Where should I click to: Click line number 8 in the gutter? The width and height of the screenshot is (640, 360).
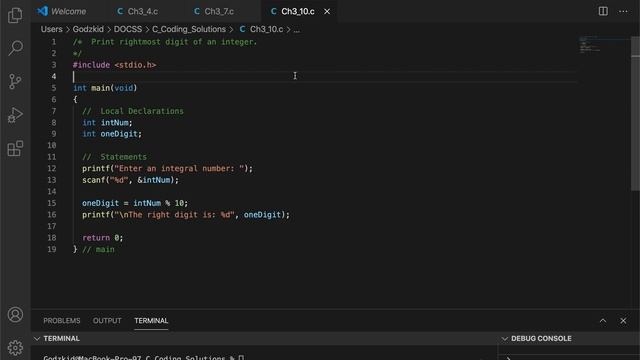pos(53,122)
